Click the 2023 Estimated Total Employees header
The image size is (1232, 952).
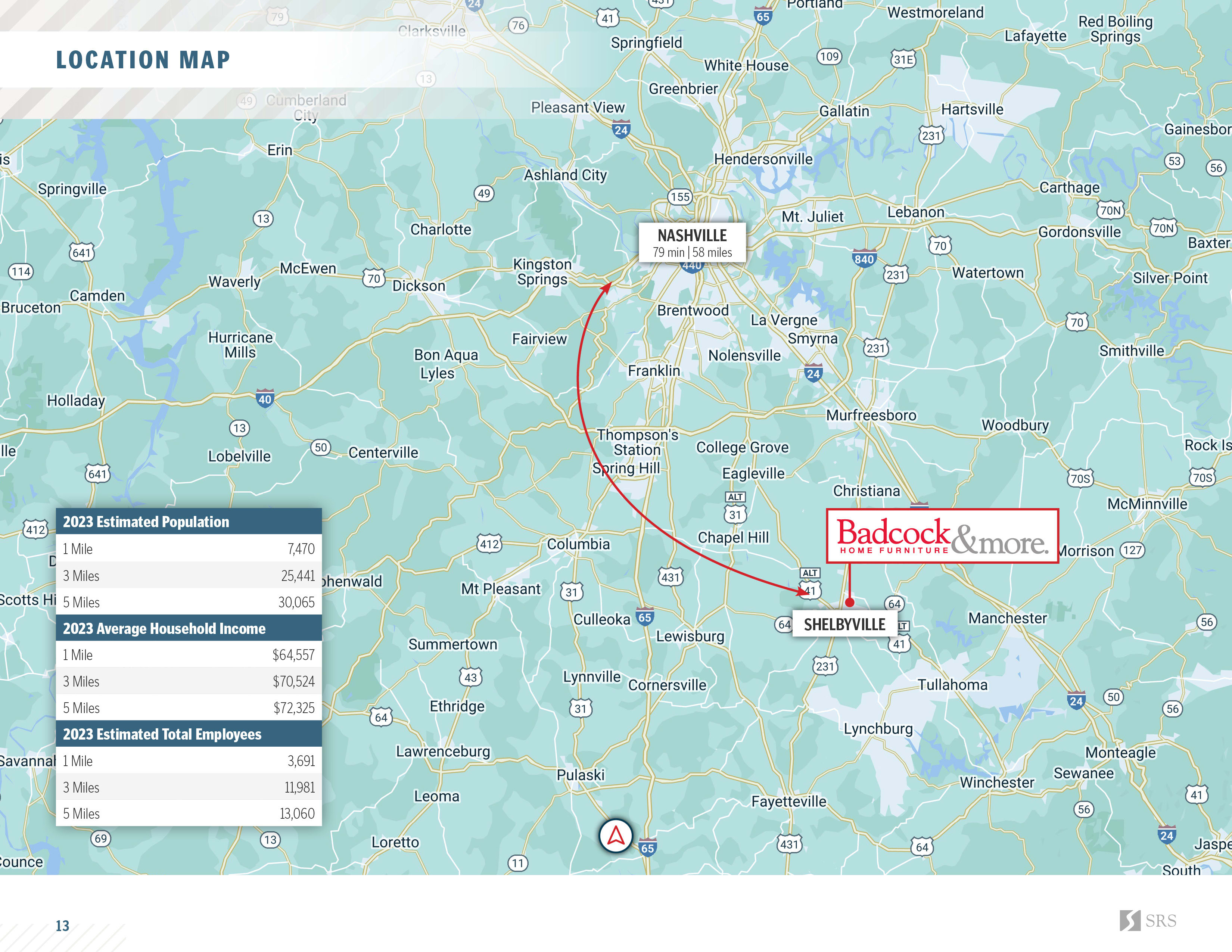click(189, 734)
